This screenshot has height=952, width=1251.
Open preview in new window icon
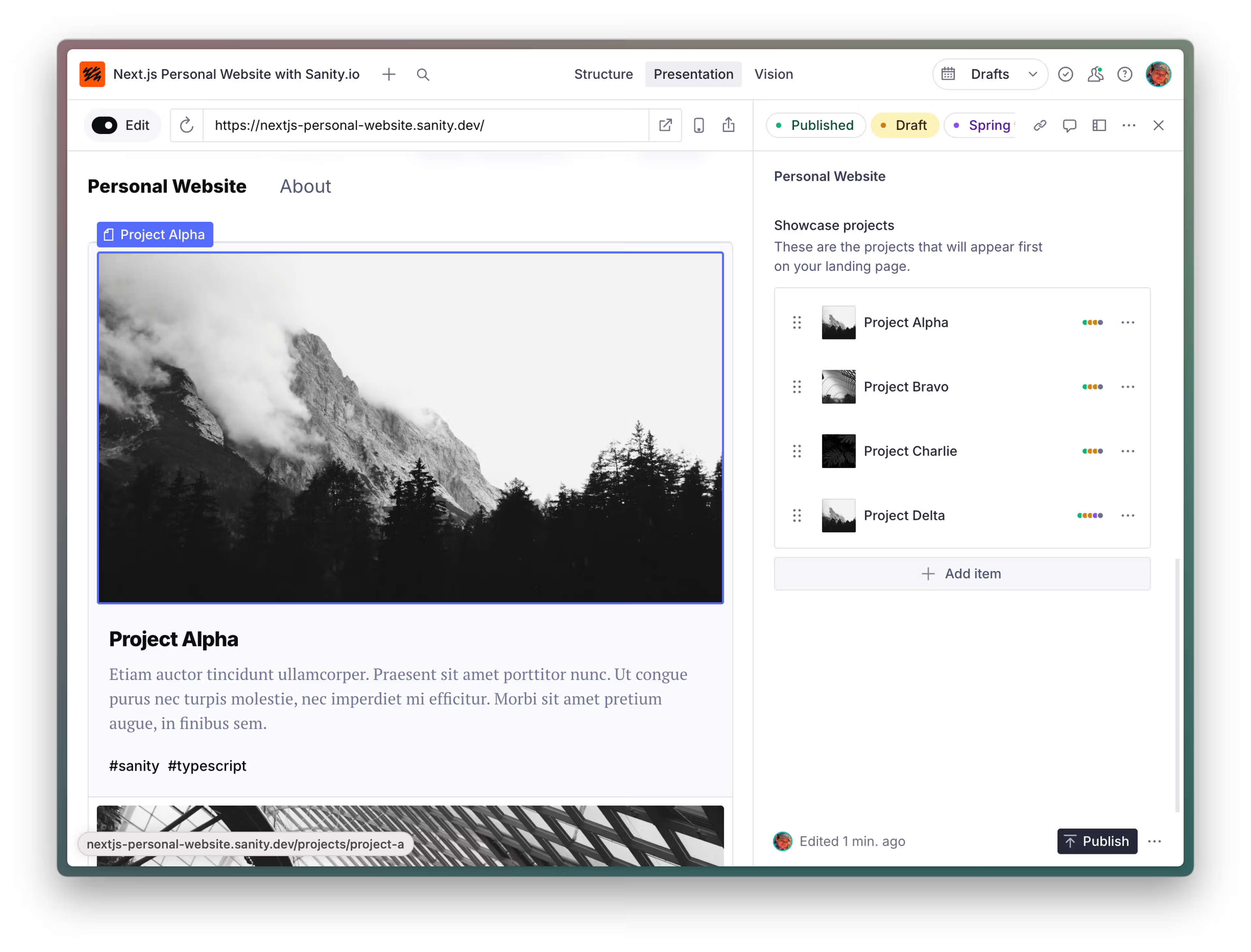pyautogui.click(x=665, y=125)
